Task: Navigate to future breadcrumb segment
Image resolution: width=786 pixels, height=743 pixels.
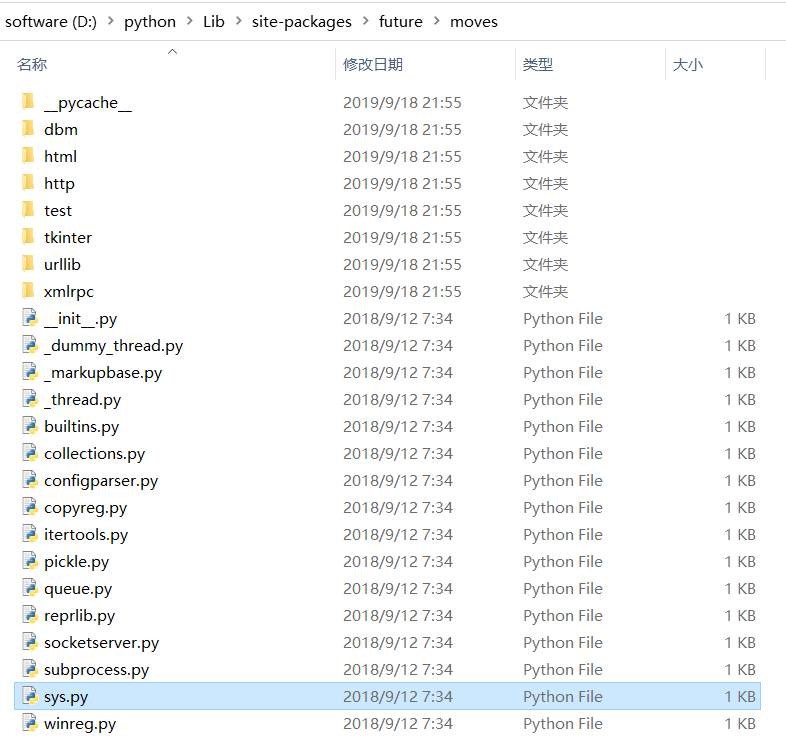Action: (x=401, y=22)
